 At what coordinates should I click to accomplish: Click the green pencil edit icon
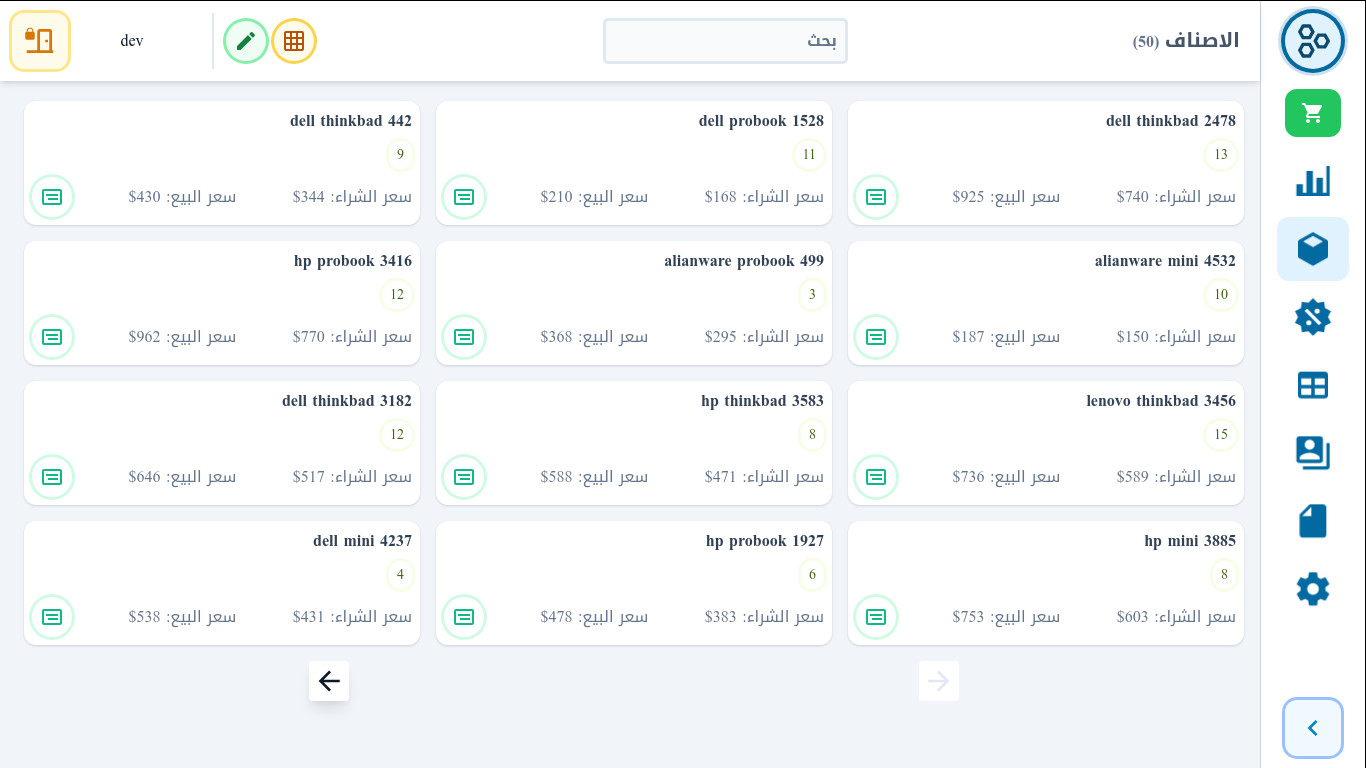click(246, 41)
